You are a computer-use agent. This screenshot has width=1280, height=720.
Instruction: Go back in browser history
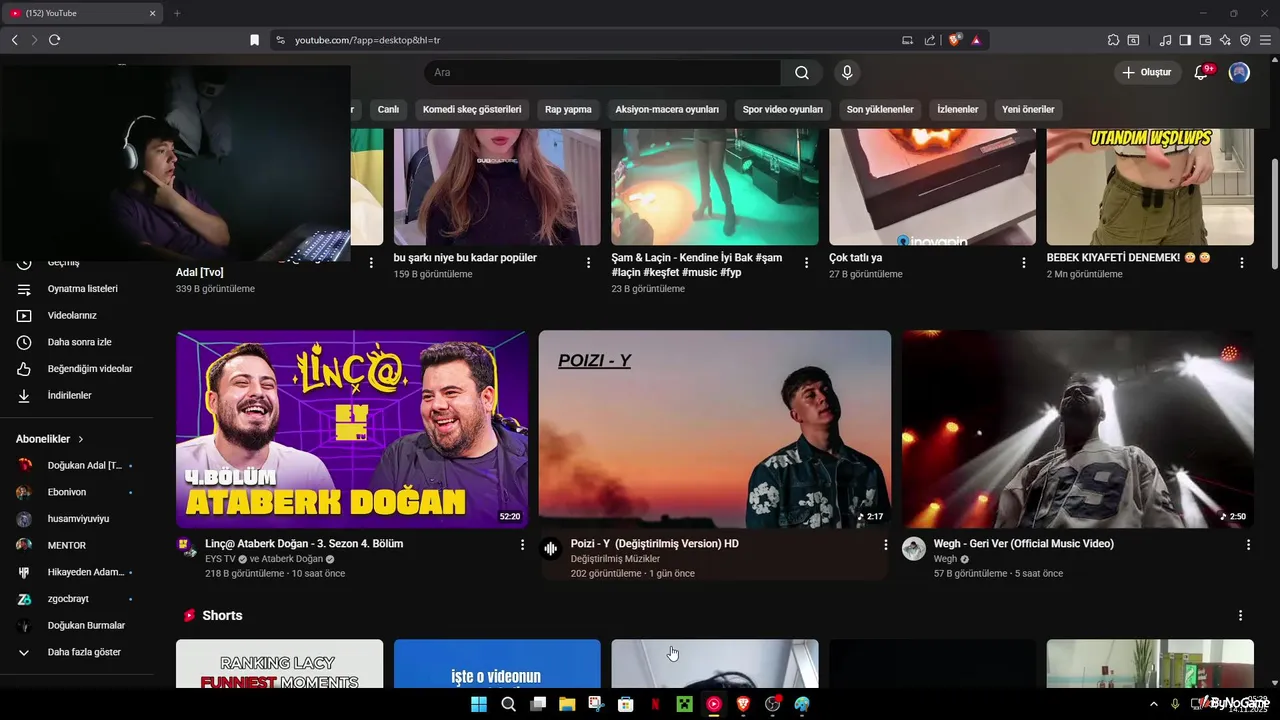click(14, 40)
